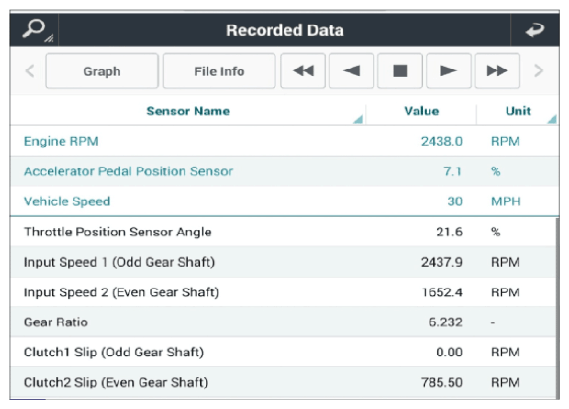Image resolution: width=569 pixels, height=409 pixels.
Task: Step backward with the reverse play button
Action: (351, 71)
